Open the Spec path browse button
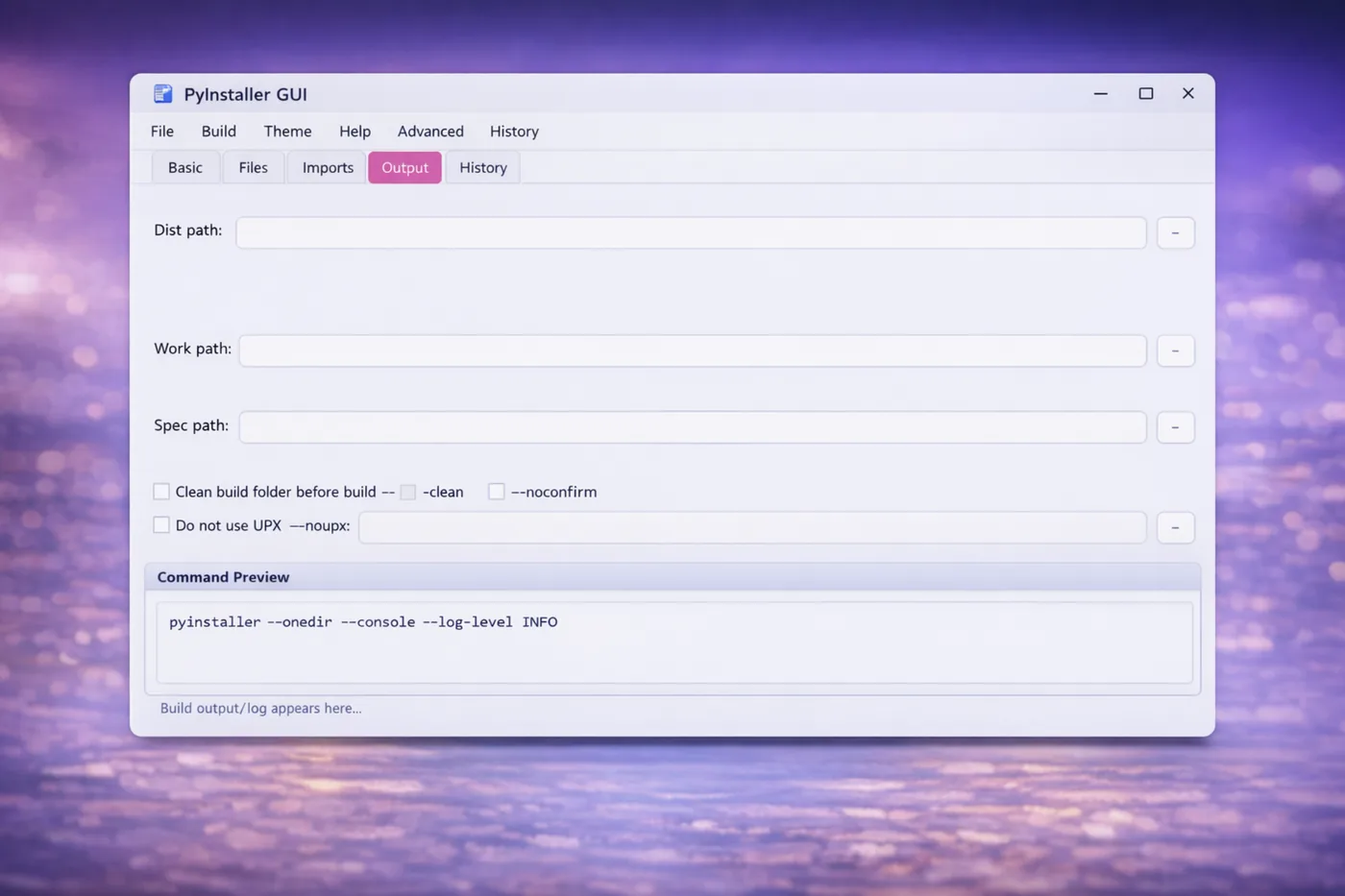1345x896 pixels. (1175, 427)
